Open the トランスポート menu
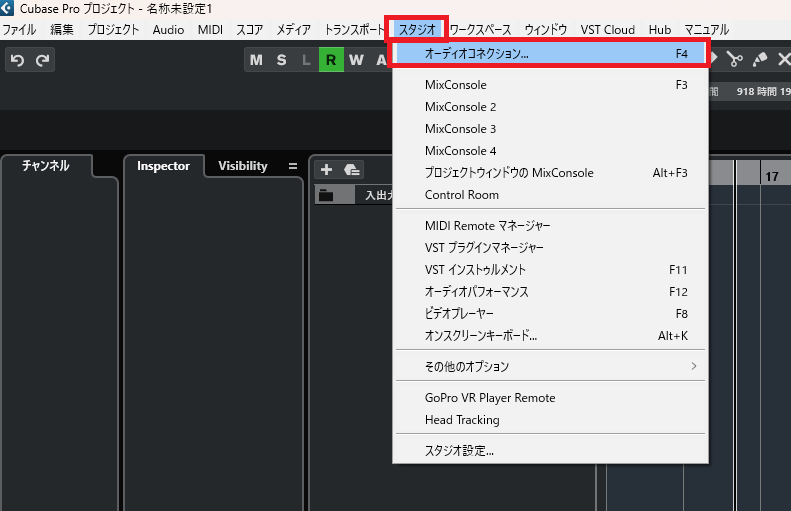The image size is (791, 511). (x=355, y=30)
